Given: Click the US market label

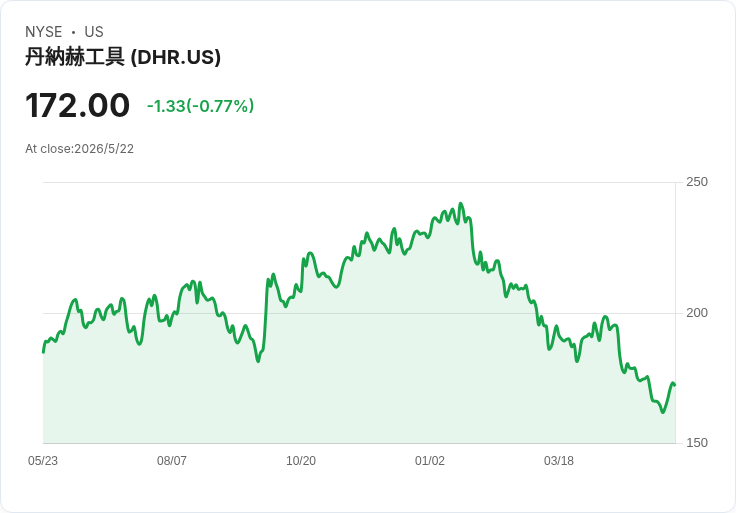Looking at the screenshot, I should click(x=94, y=32).
